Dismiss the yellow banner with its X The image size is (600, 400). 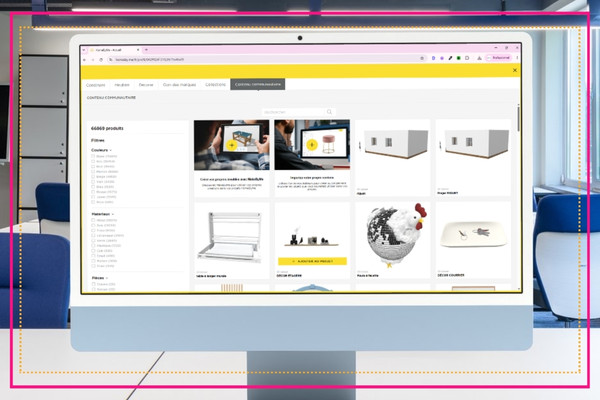click(515, 70)
